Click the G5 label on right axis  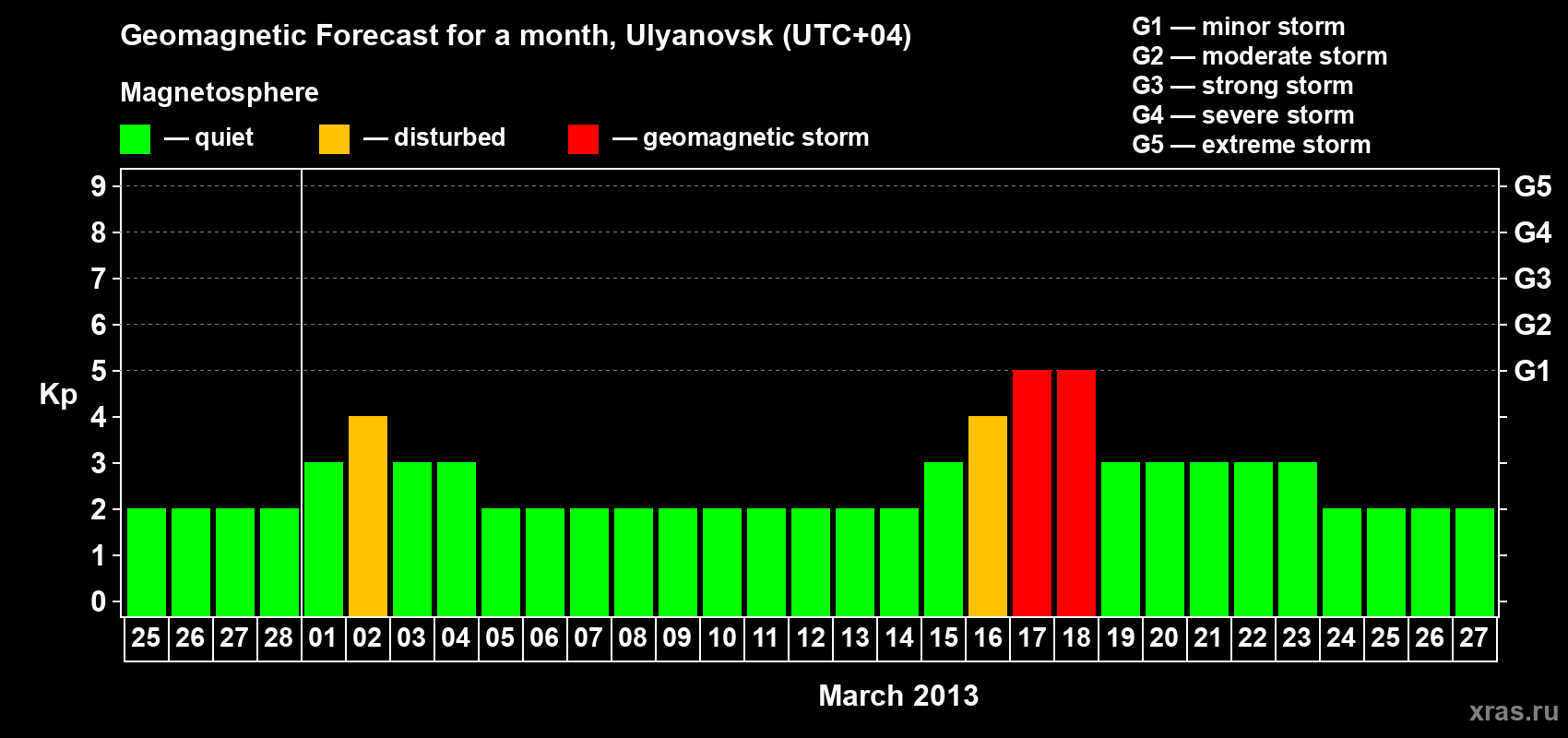1533,186
